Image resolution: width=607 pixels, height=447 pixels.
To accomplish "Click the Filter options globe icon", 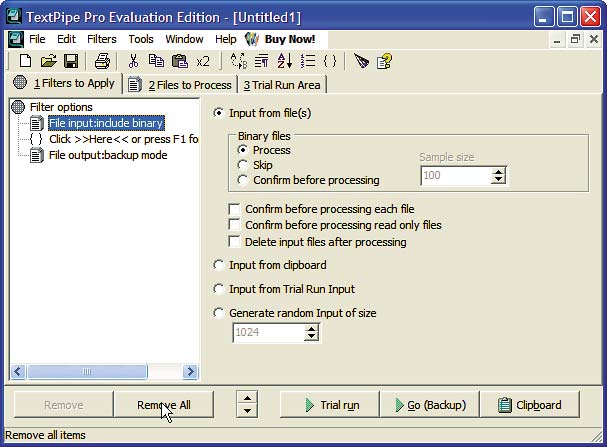I will (18, 107).
